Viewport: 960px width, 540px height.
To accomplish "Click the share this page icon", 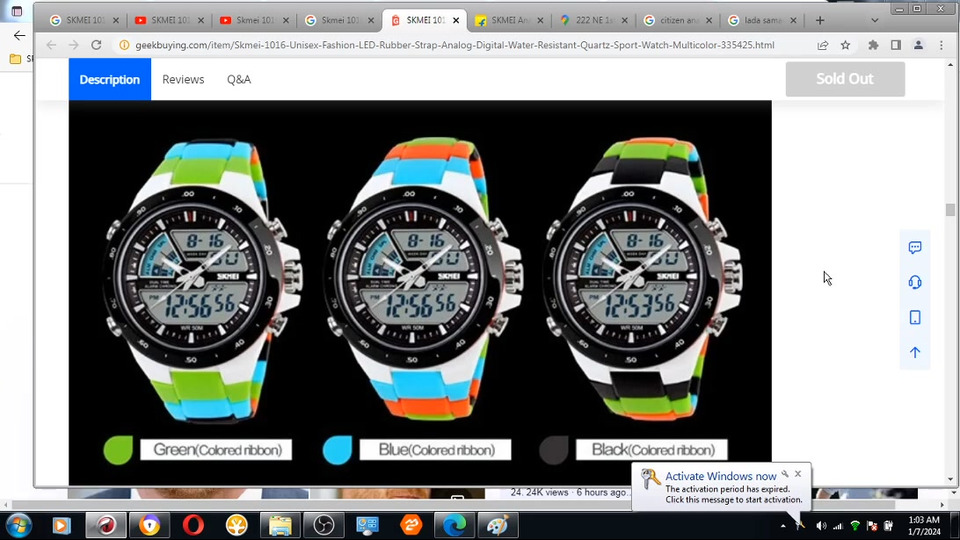I will point(823,45).
